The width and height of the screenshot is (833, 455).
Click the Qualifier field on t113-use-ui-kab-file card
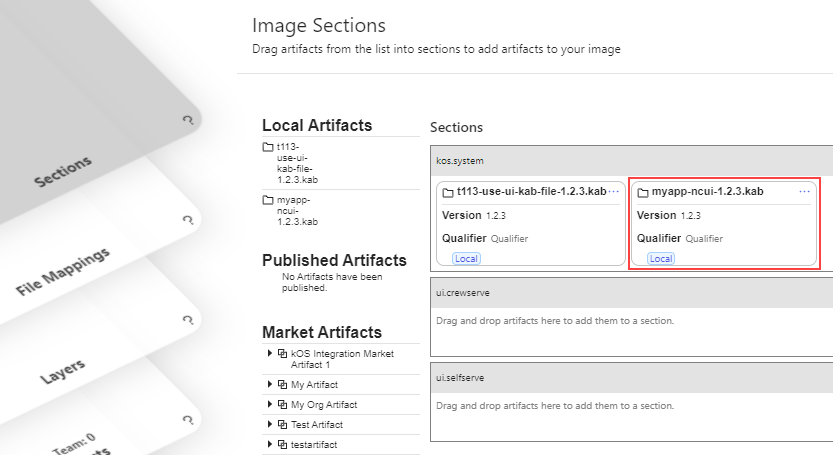point(509,239)
